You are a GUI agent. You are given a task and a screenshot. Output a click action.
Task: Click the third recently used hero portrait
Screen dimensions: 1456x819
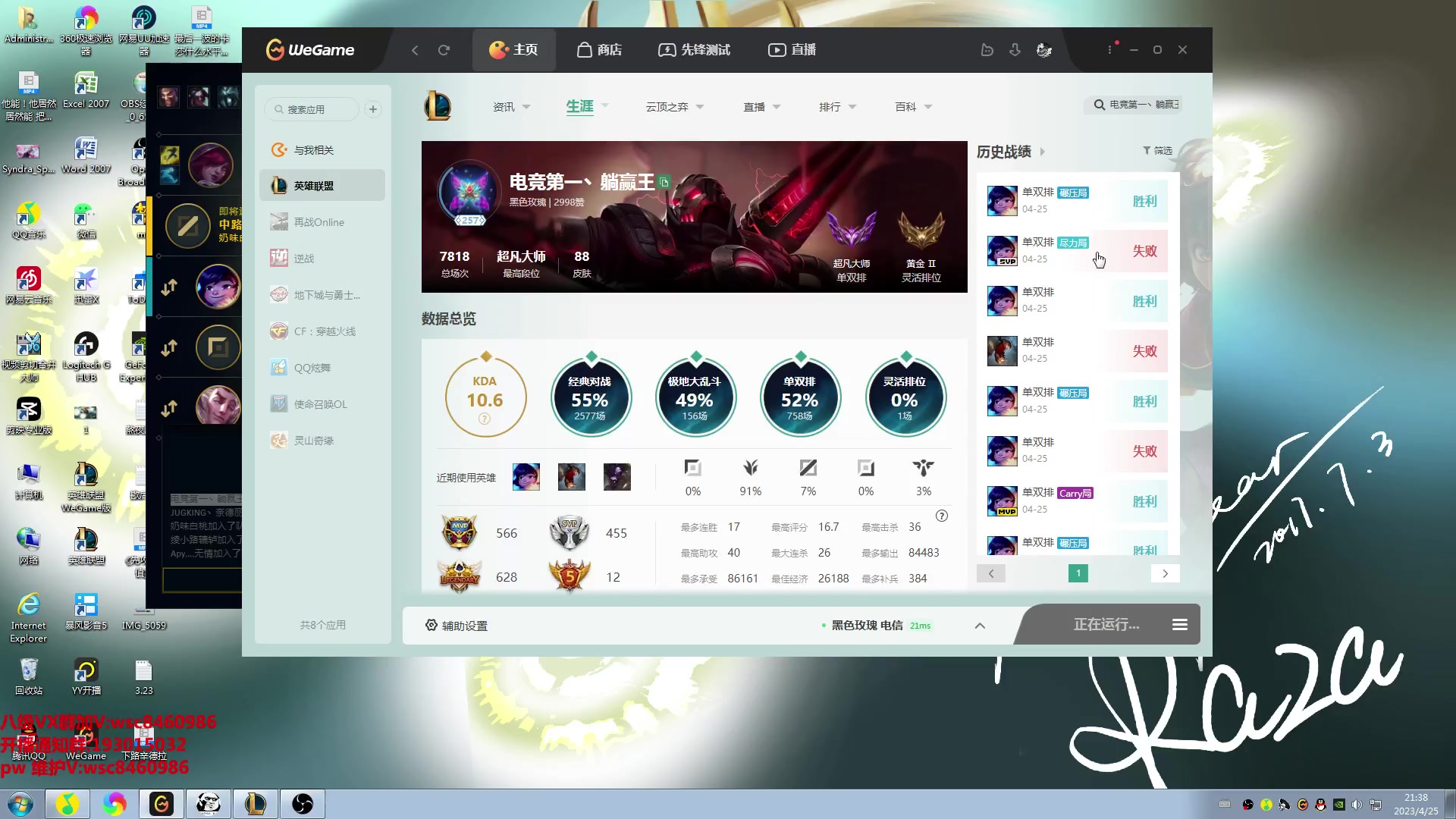click(617, 477)
